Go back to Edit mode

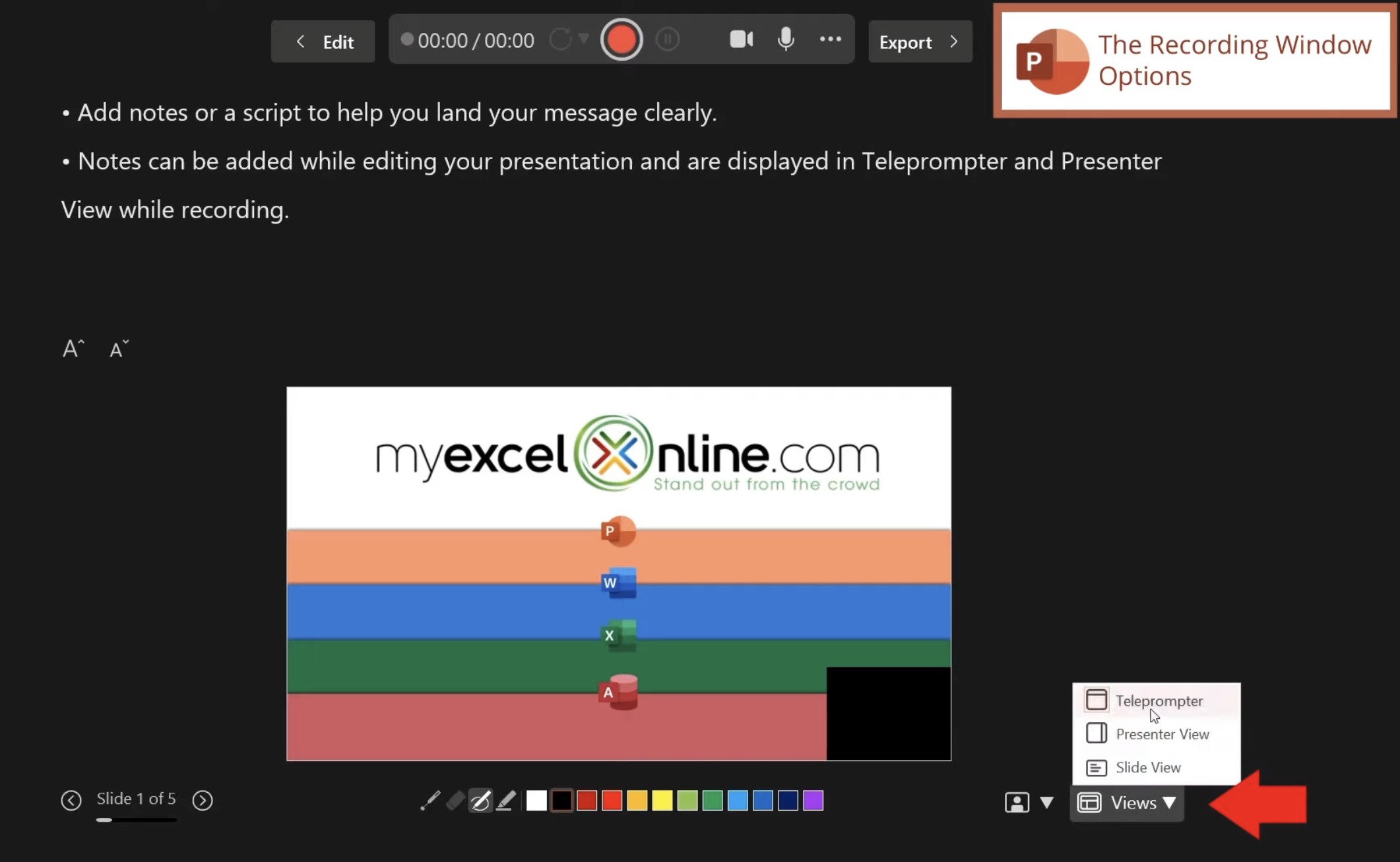323,42
